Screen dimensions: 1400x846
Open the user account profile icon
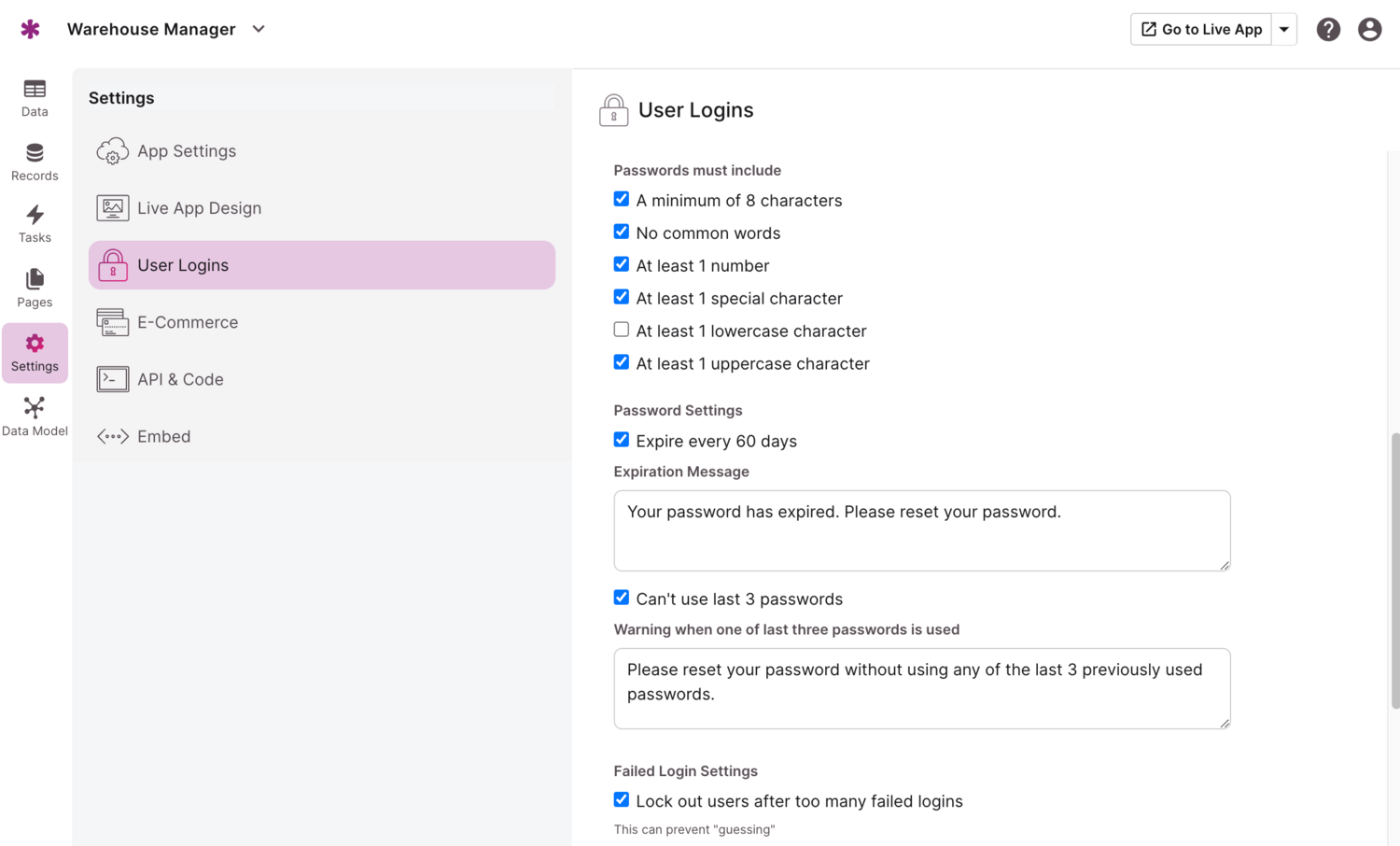[x=1369, y=30]
